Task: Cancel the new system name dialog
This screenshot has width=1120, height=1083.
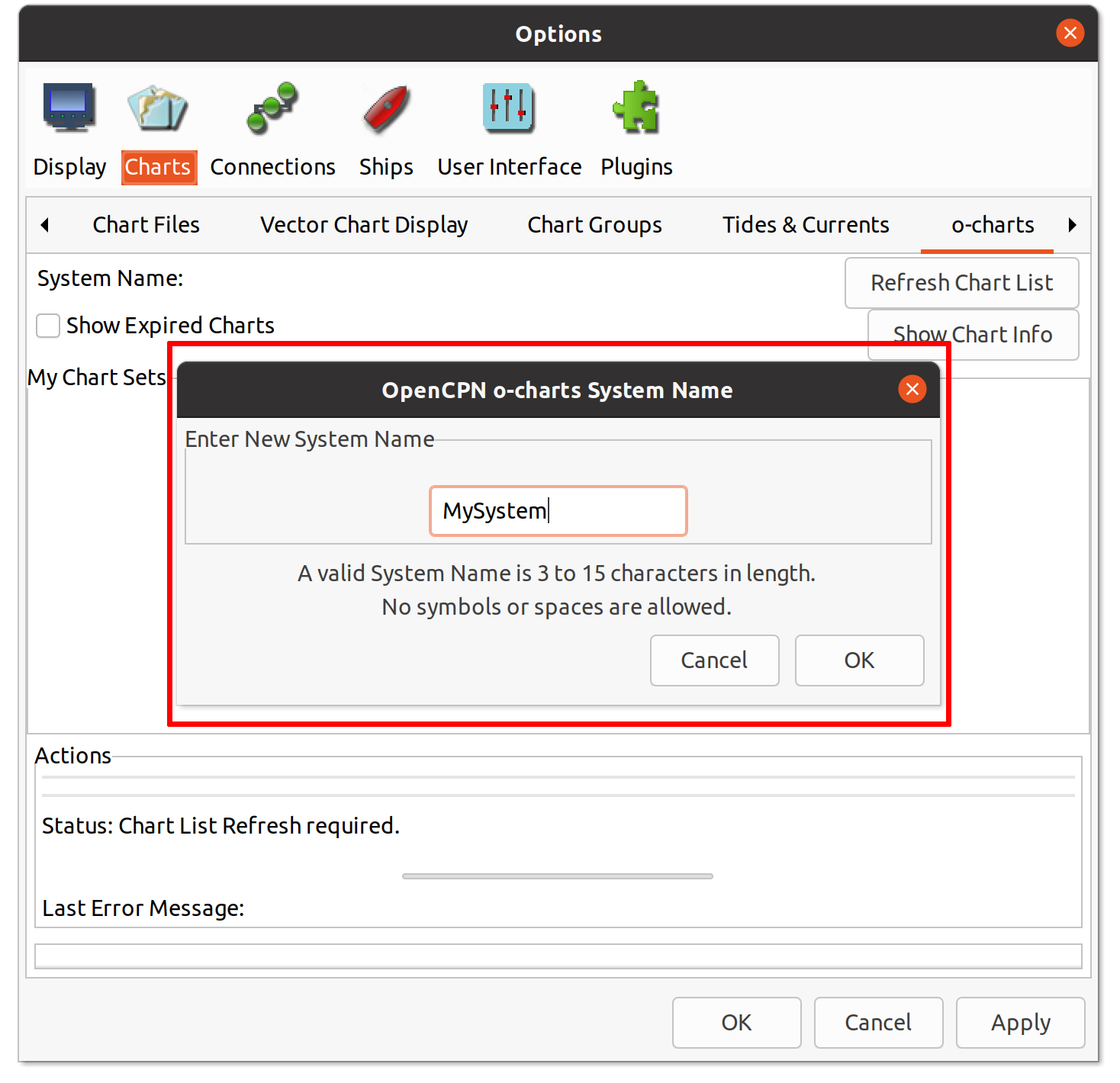Action: [714, 660]
